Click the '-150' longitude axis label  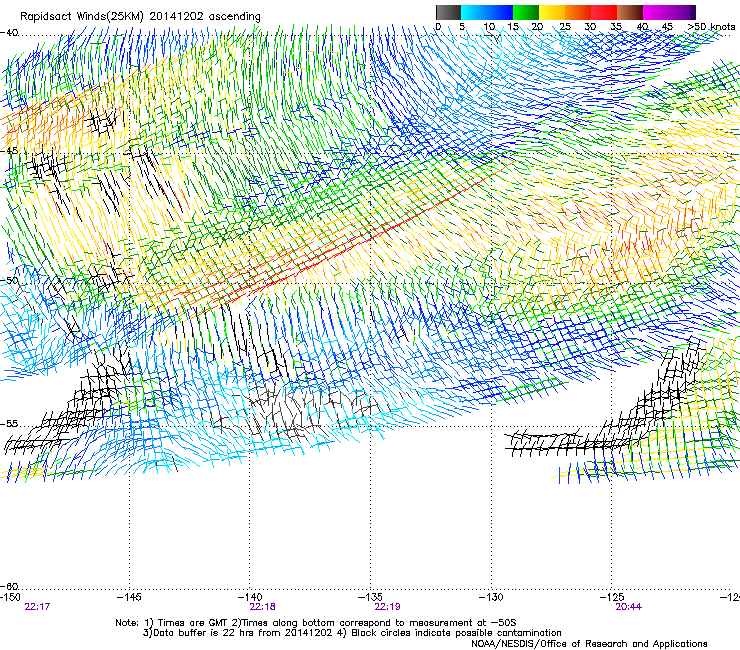(x=10, y=597)
